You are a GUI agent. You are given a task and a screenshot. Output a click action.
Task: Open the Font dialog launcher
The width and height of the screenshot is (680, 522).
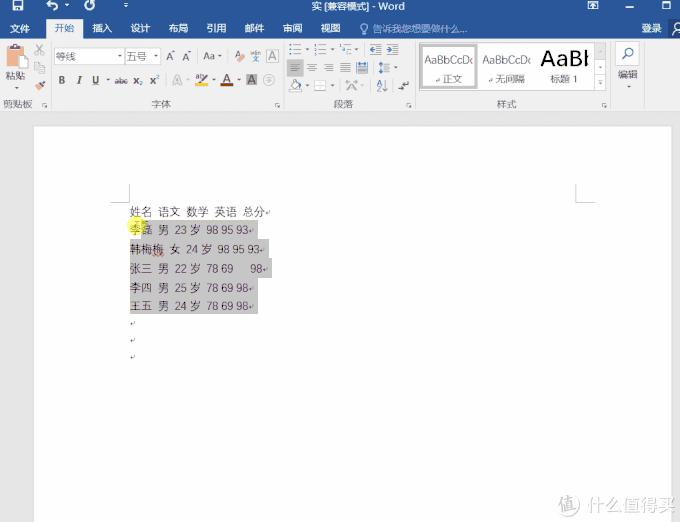point(277,105)
